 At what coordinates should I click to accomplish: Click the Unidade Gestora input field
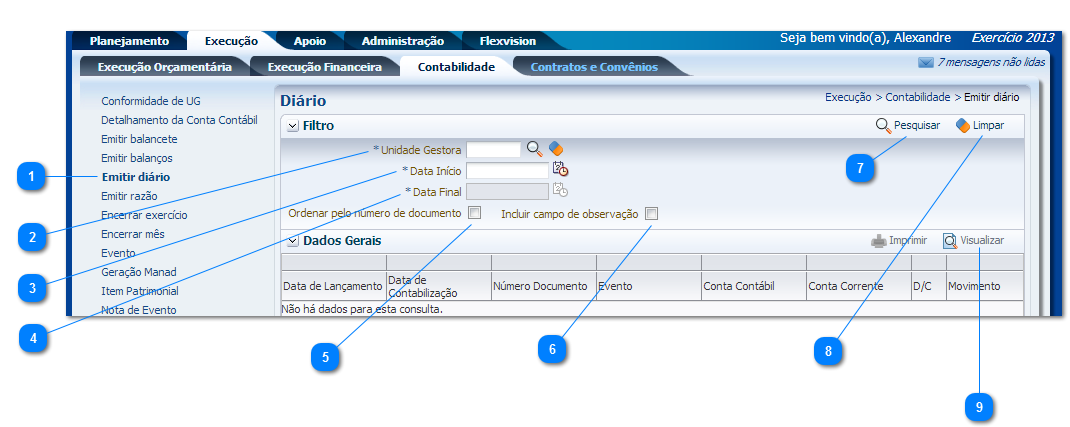tap(494, 149)
